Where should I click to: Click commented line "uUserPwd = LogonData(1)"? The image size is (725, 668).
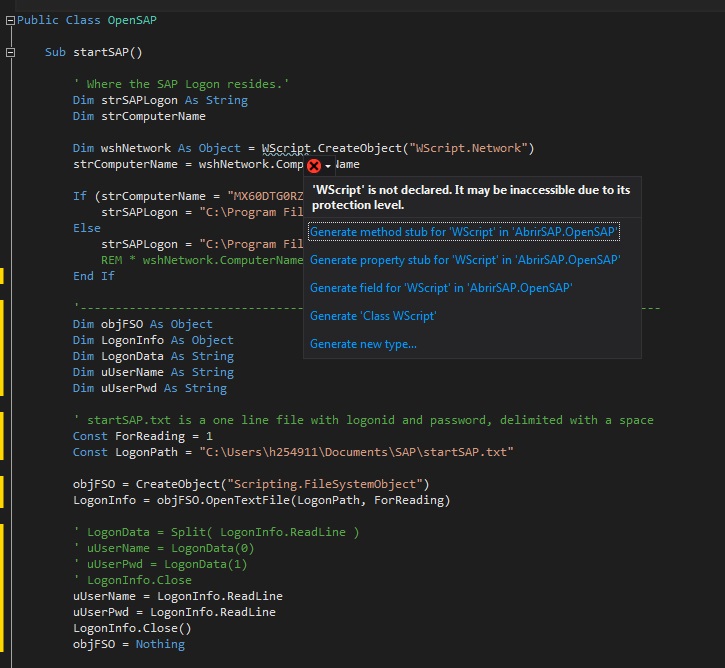click(x=160, y=564)
